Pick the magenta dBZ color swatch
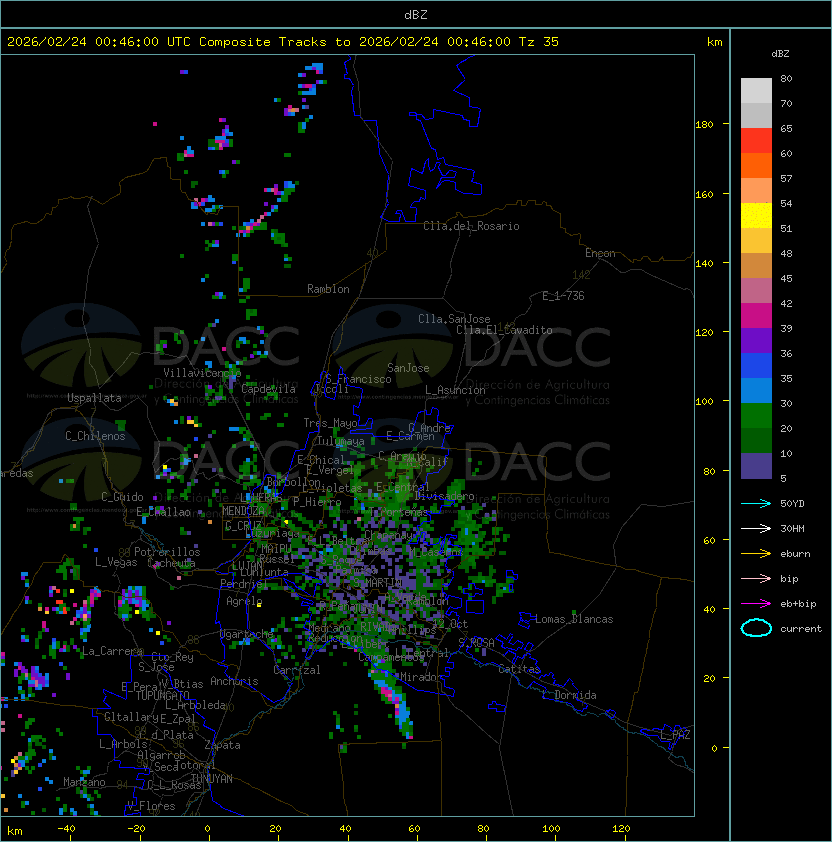 [x=756, y=316]
